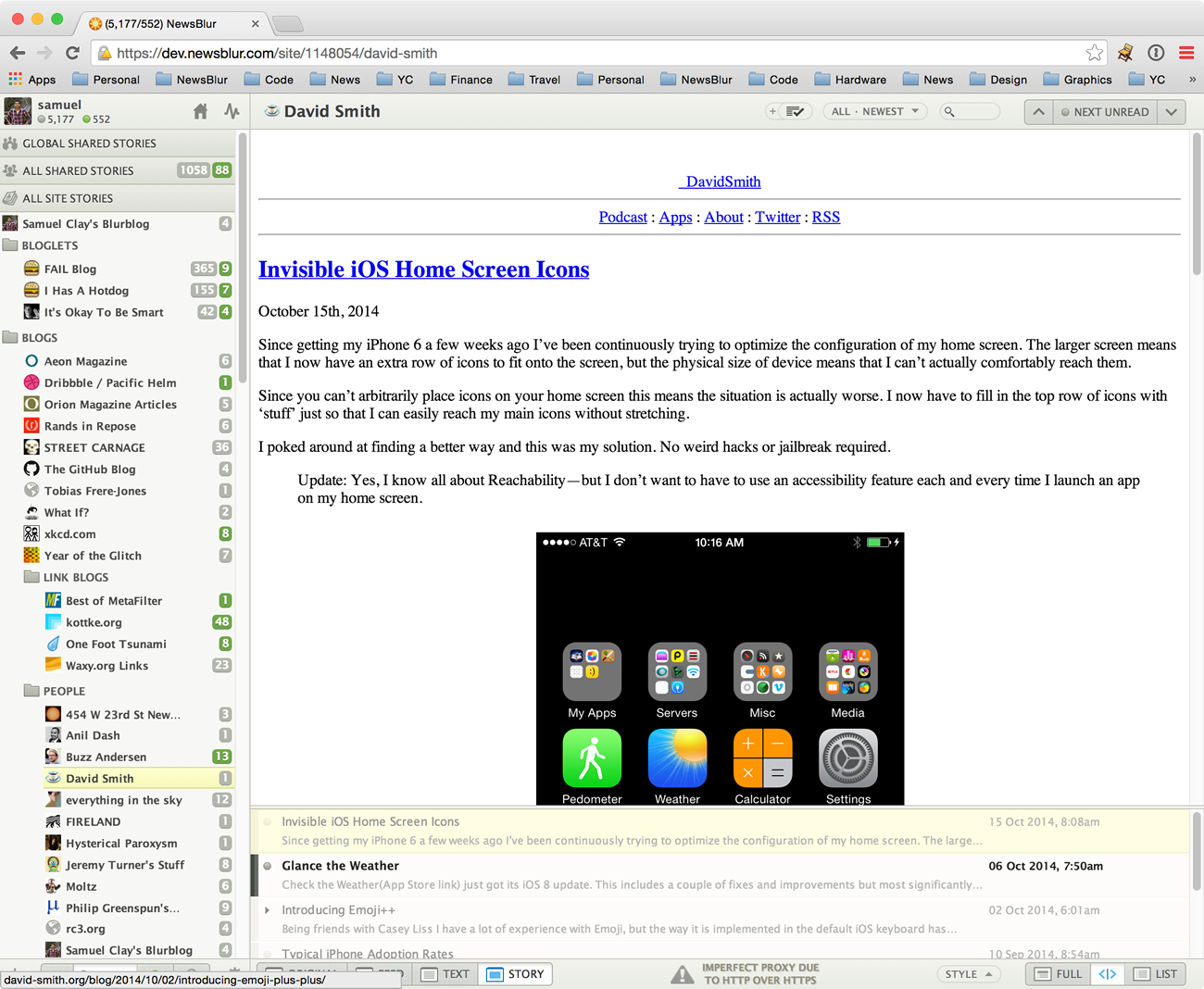Open the kottke.org feed

(118, 622)
